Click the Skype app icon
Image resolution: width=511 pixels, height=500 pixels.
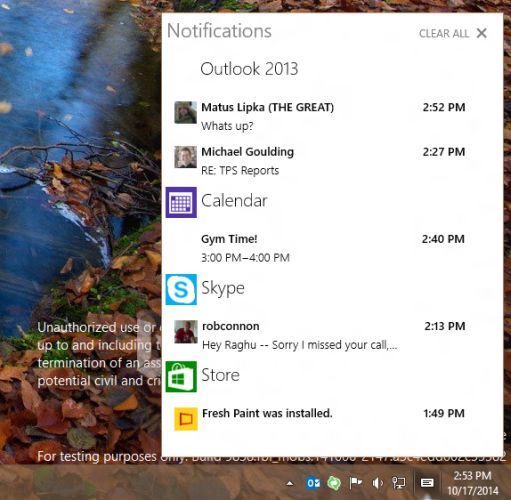(181, 289)
